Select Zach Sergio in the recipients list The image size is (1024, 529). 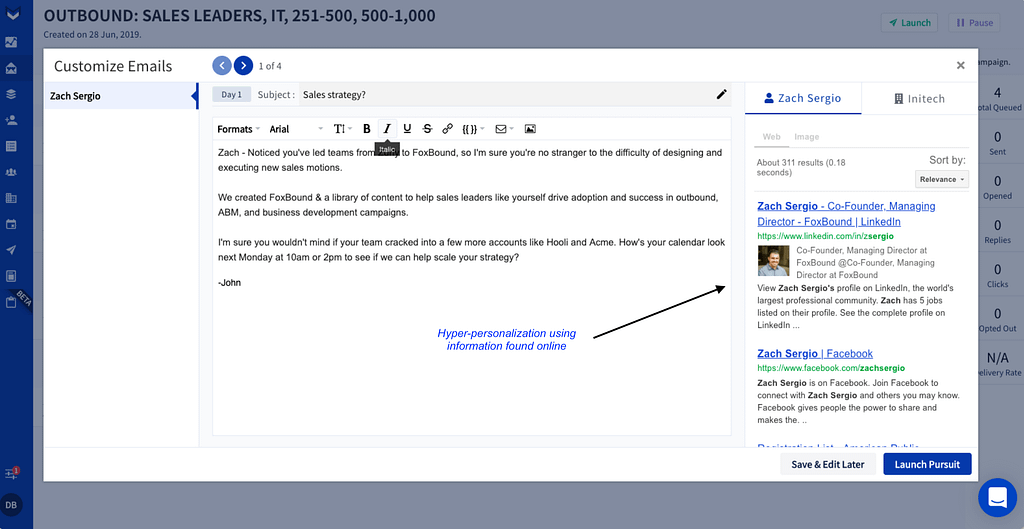(121, 96)
